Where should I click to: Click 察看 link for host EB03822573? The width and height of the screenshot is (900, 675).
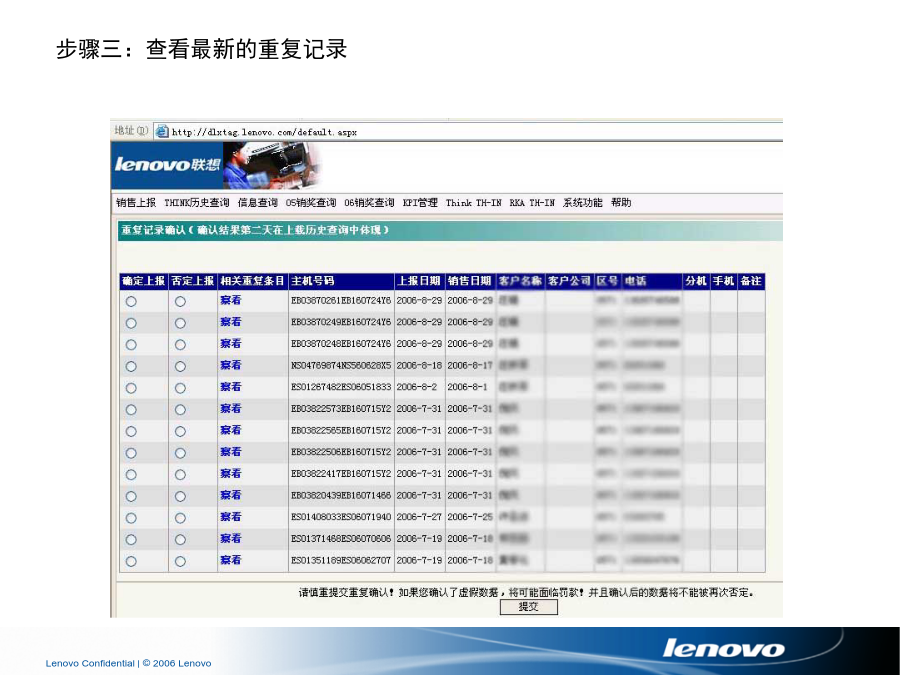coord(231,409)
